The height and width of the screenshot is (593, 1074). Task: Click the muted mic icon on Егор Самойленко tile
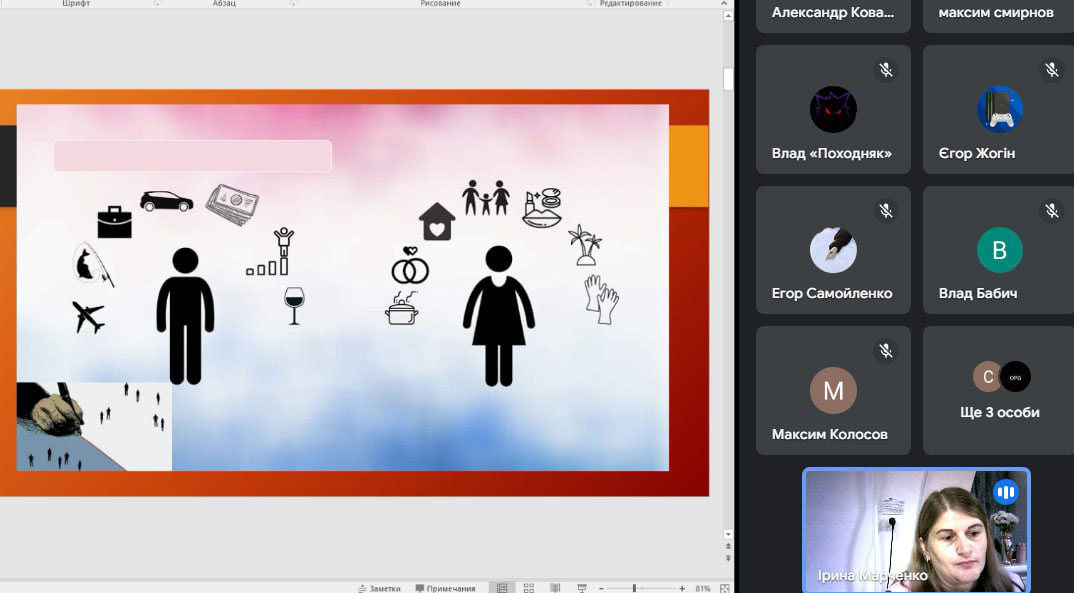(886, 210)
